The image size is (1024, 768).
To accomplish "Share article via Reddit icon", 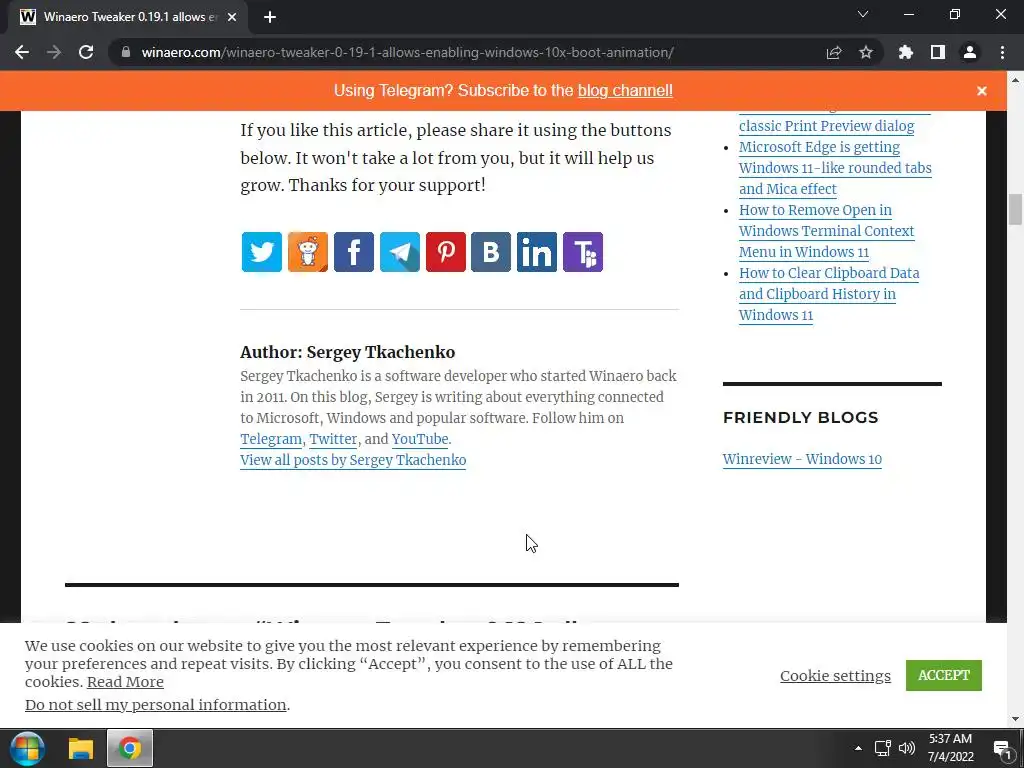I will tap(308, 251).
